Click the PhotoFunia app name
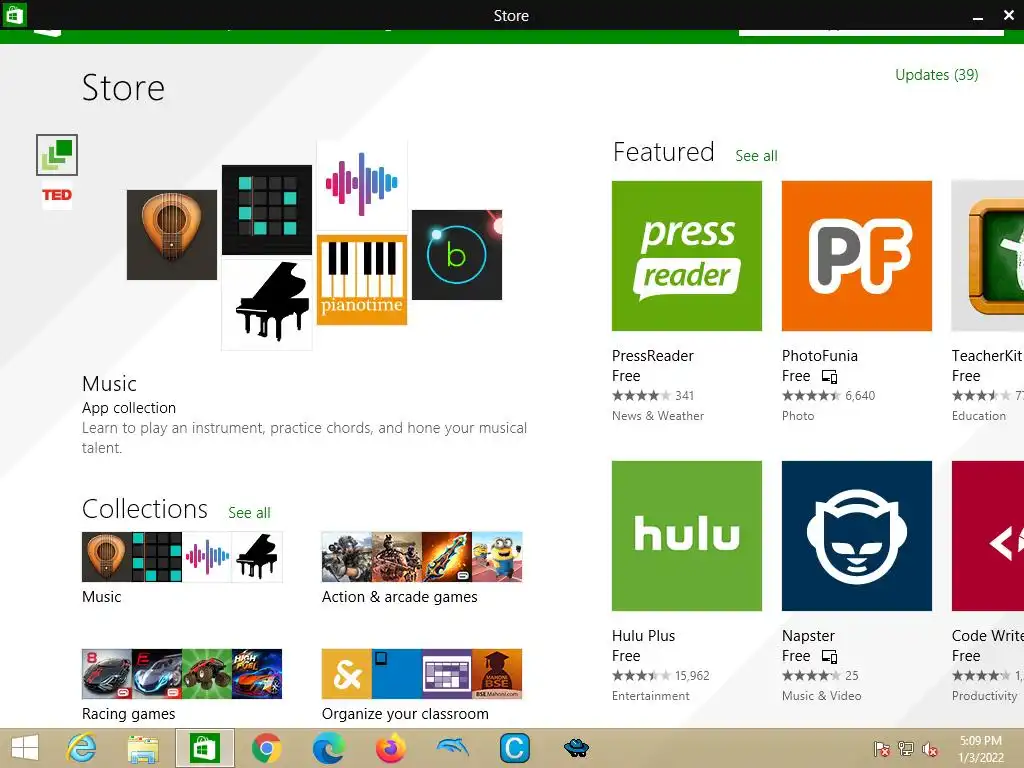The width and height of the screenshot is (1024, 768). (x=820, y=356)
